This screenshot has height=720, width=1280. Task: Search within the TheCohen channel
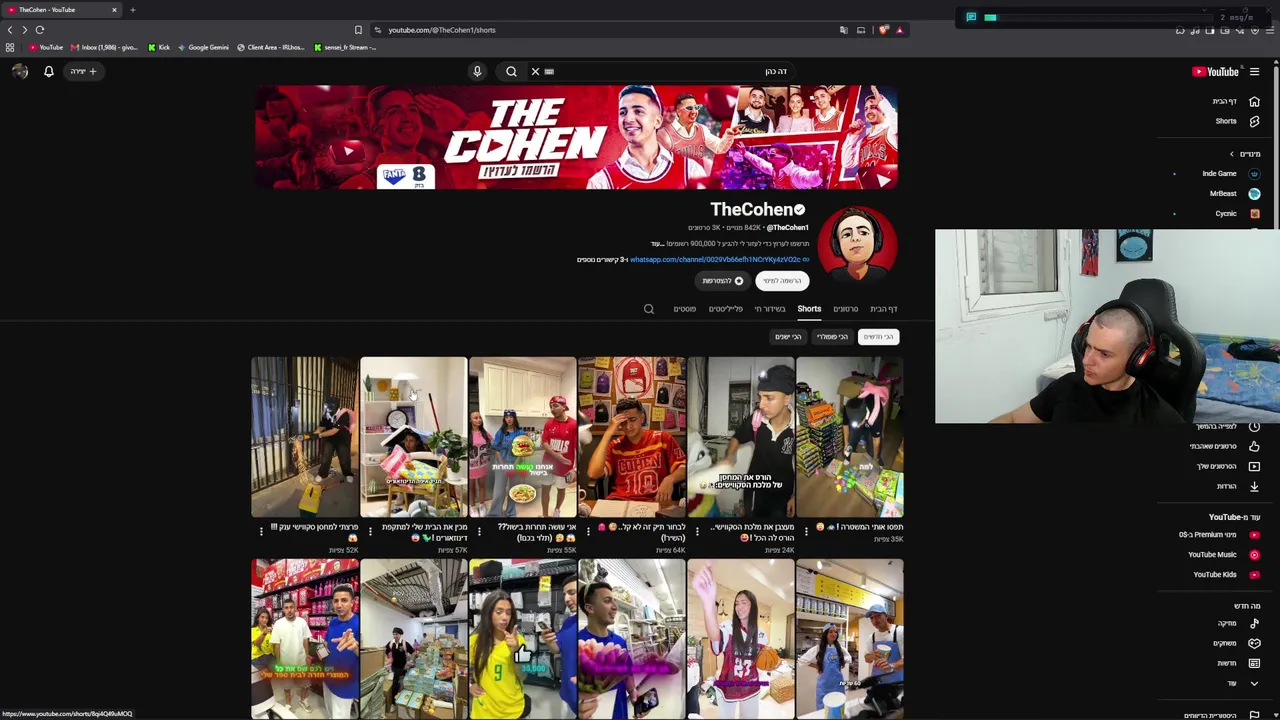649,309
